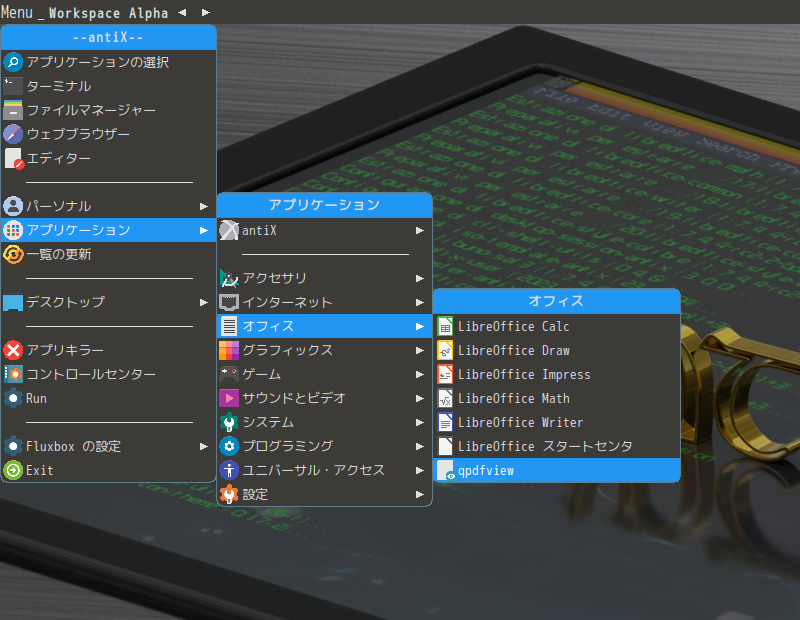Image resolution: width=800 pixels, height=620 pixels.
Task: Click the text コントロールセンター
Action: pyautogui.click(x=91, y=374)
